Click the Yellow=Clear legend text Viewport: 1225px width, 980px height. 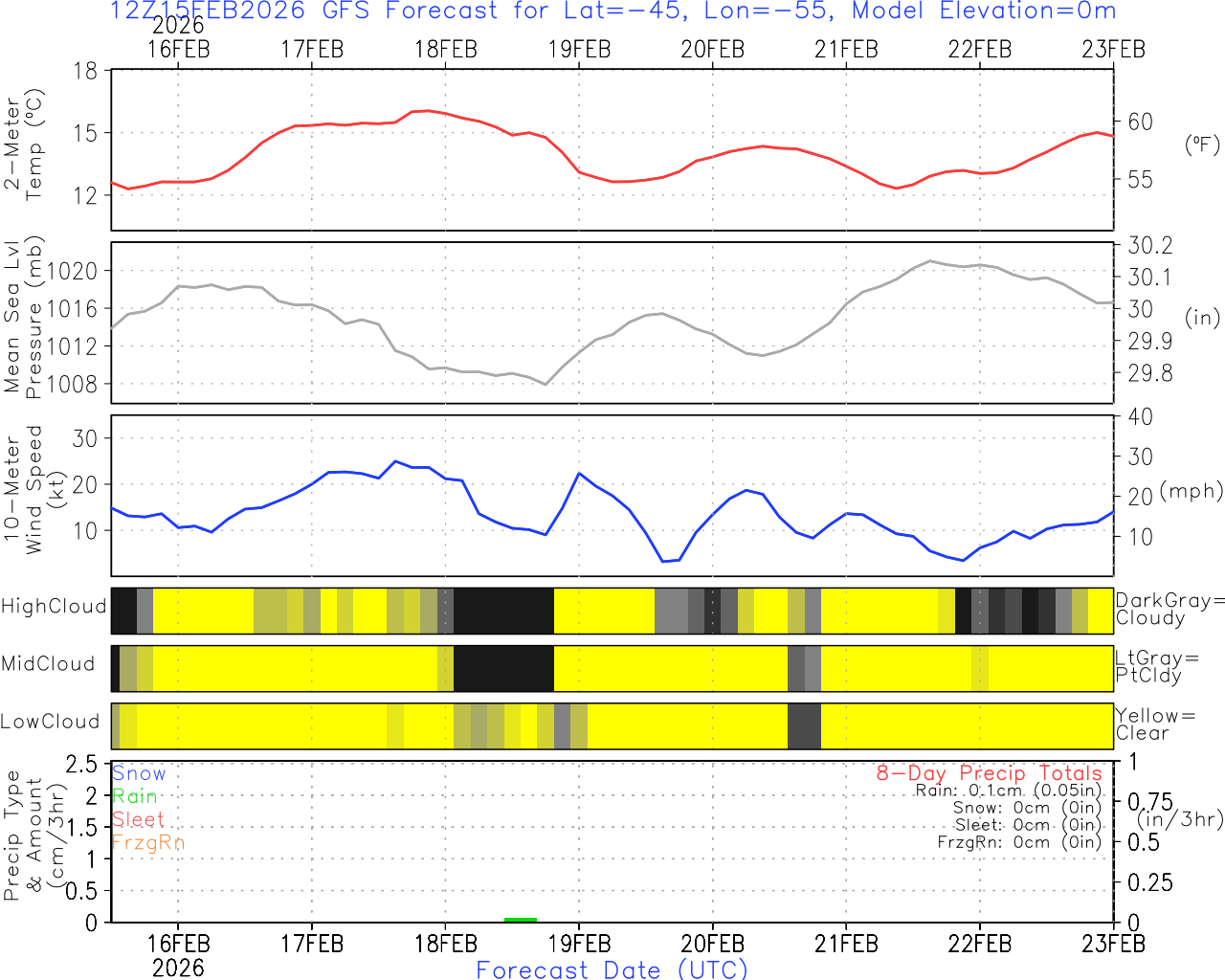(x=1155, y=724)
